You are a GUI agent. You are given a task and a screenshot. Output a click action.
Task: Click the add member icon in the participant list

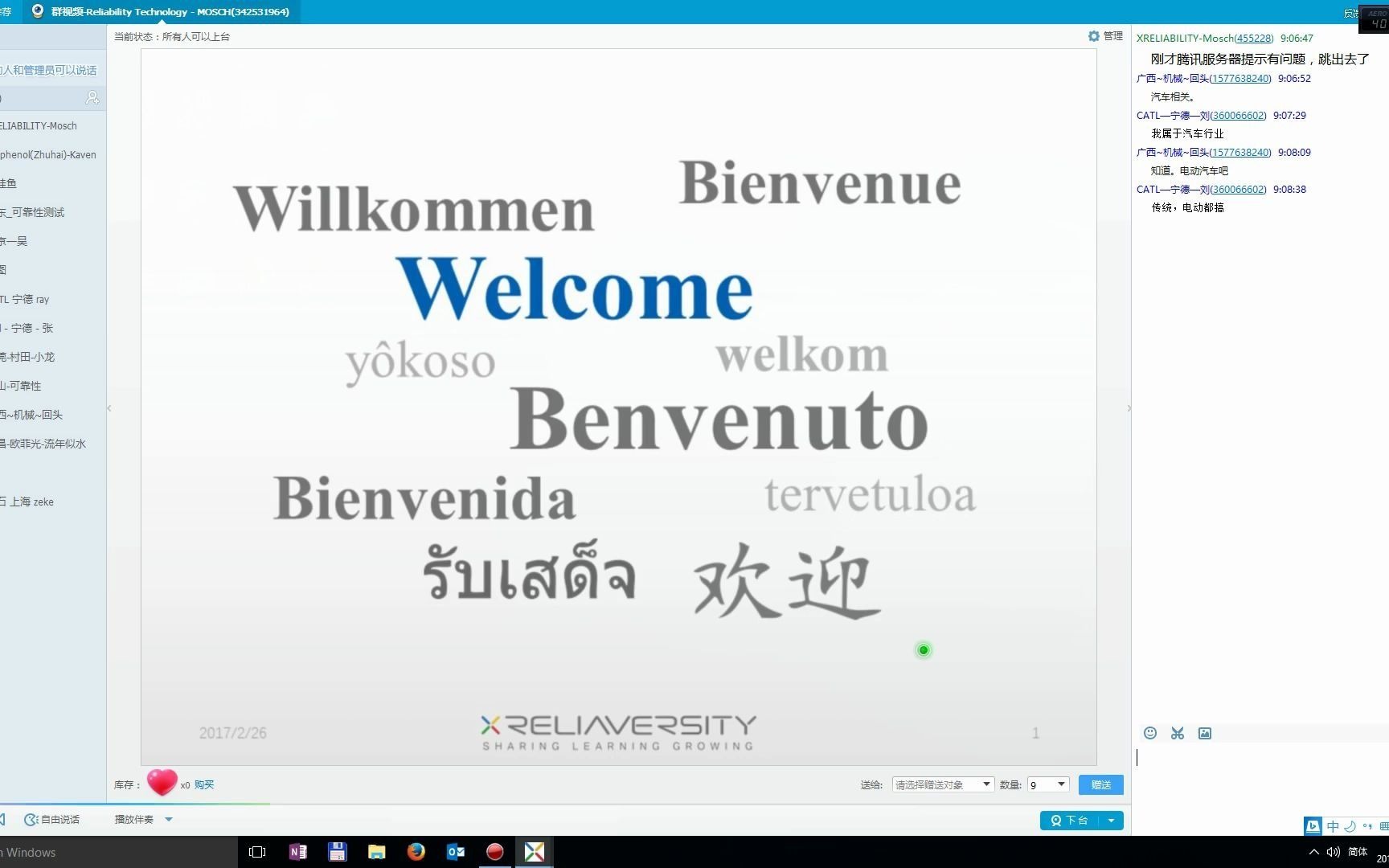[x=92, y=98]
